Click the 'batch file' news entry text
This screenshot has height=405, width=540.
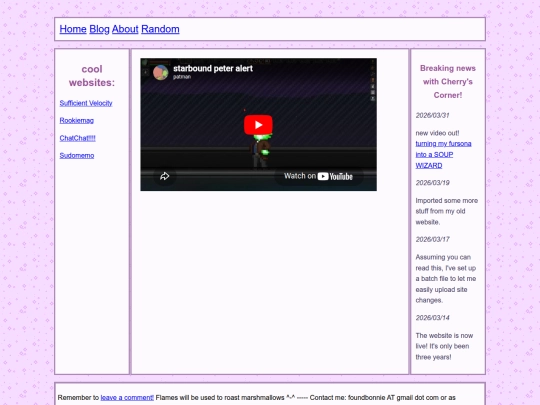(x=446, y=279)
